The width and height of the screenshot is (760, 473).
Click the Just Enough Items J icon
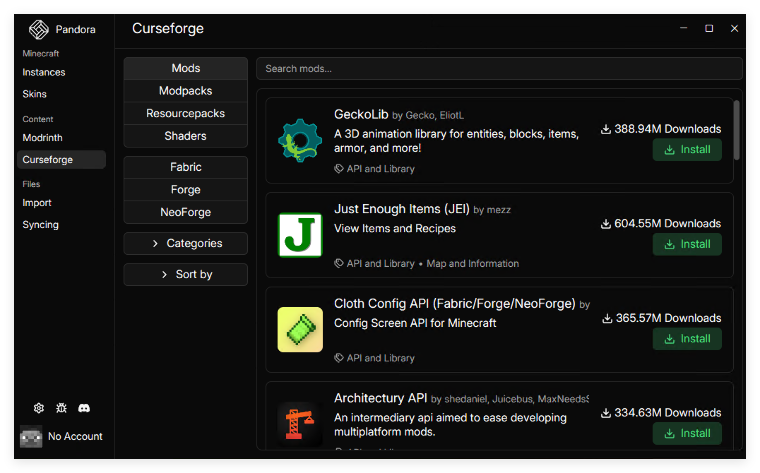(300, 235)
